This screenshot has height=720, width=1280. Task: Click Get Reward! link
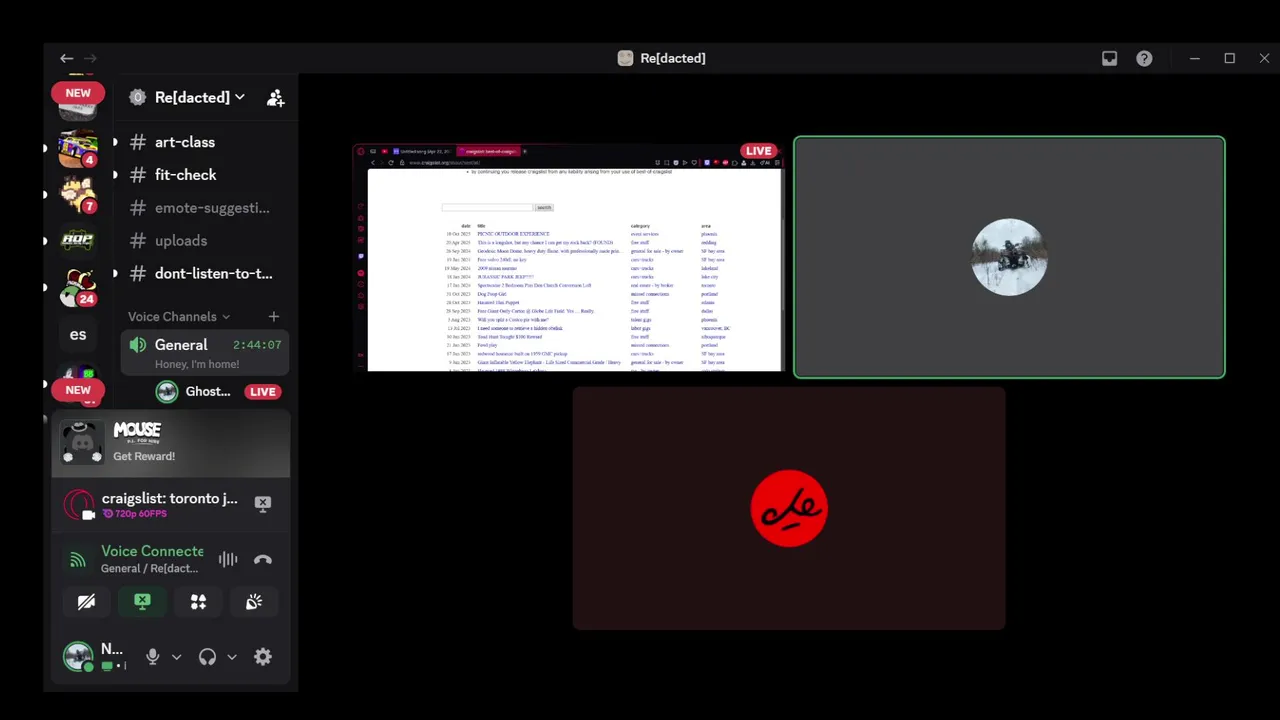pyautogui.click(x=144, y=456)
